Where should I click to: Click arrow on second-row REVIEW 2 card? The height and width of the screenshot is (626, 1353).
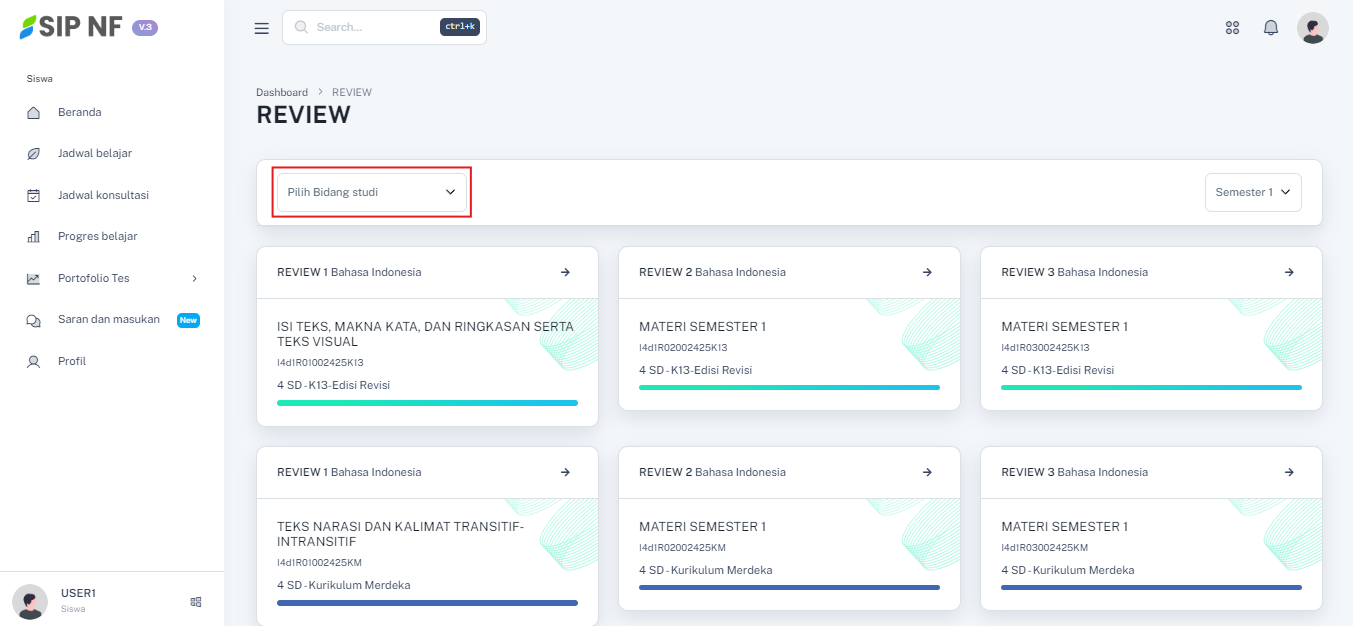tap(927, 472)
